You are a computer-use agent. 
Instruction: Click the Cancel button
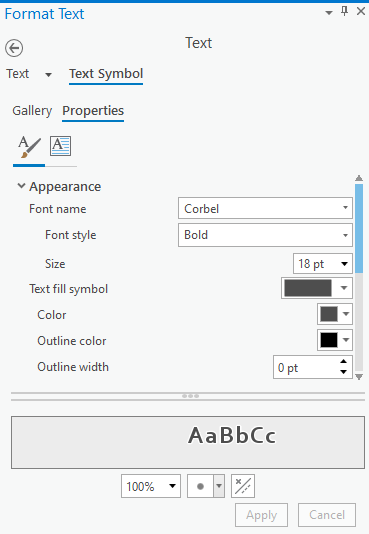(x=327, y=515)
